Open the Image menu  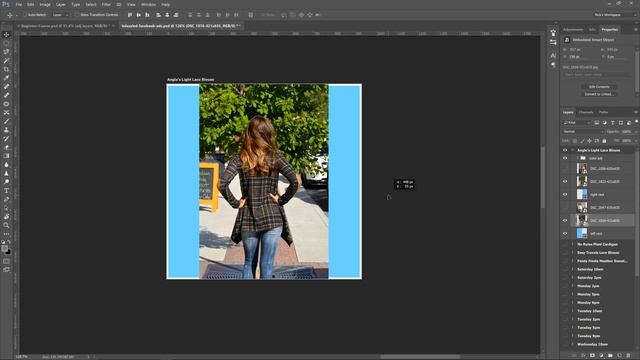coord(45,4)
